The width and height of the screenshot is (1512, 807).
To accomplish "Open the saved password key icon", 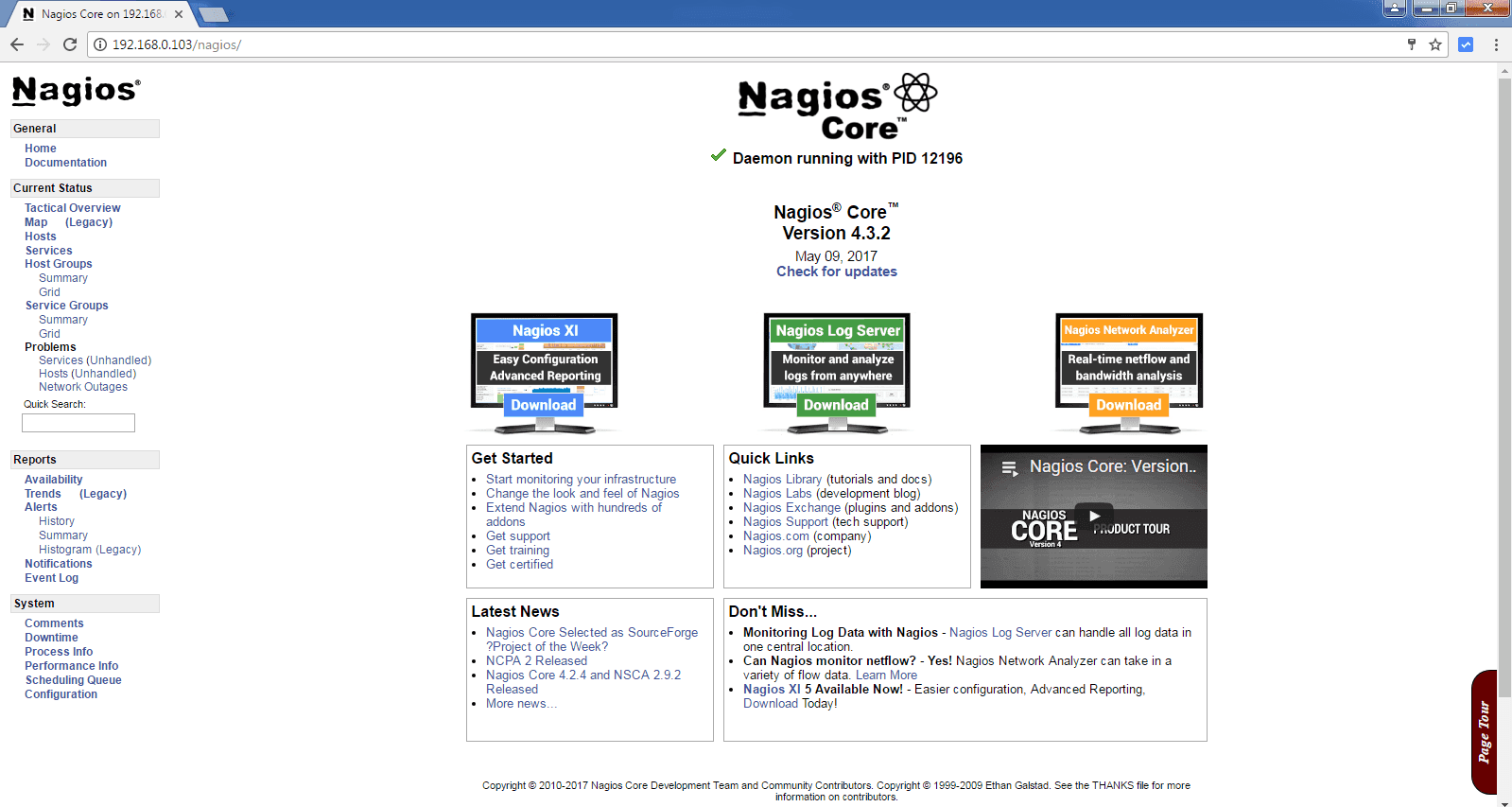I will (x=1412, y=44).
